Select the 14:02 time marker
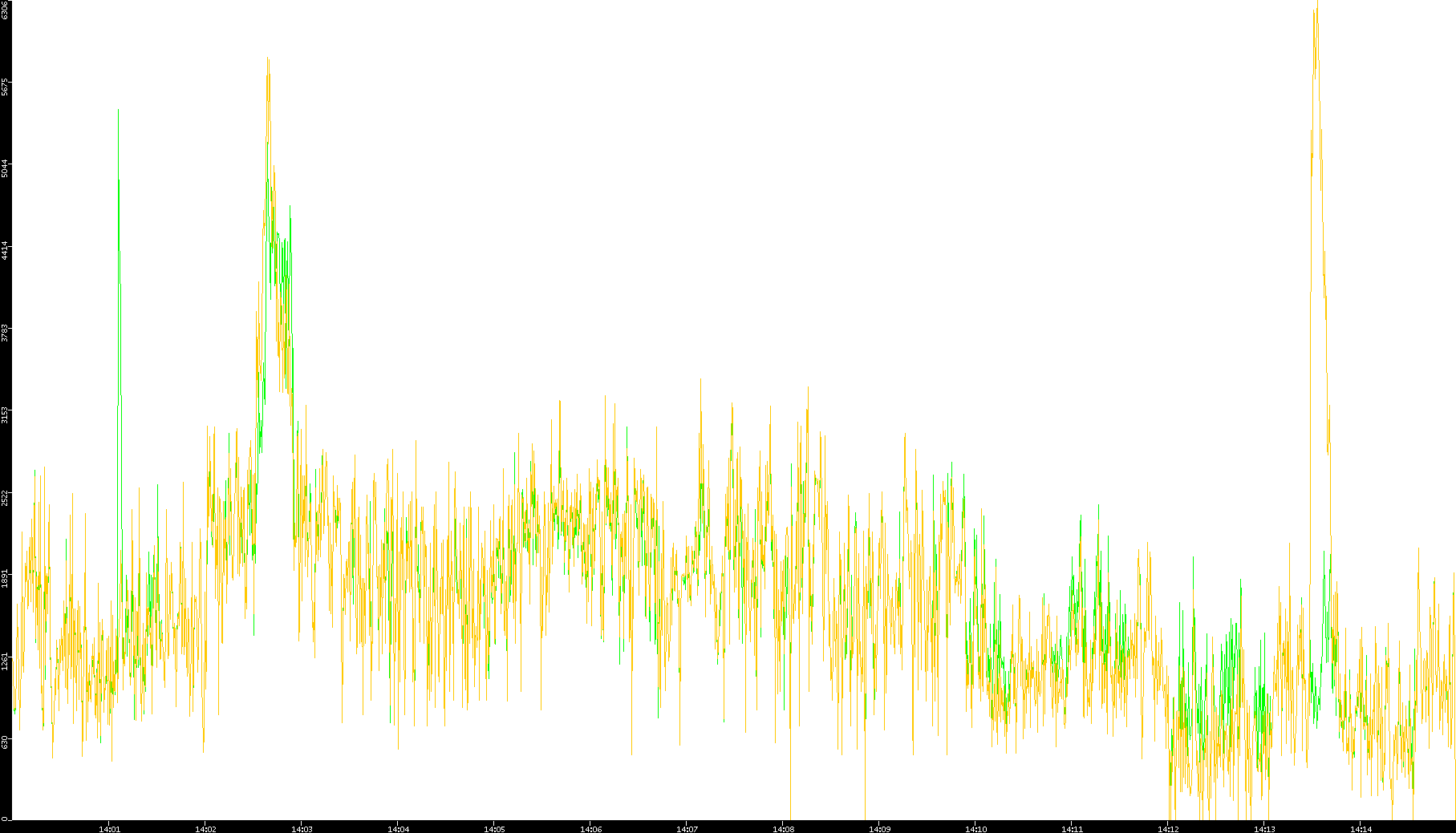Image resolution: width=1456 pixels, height=833 pixels. point(205,828)
